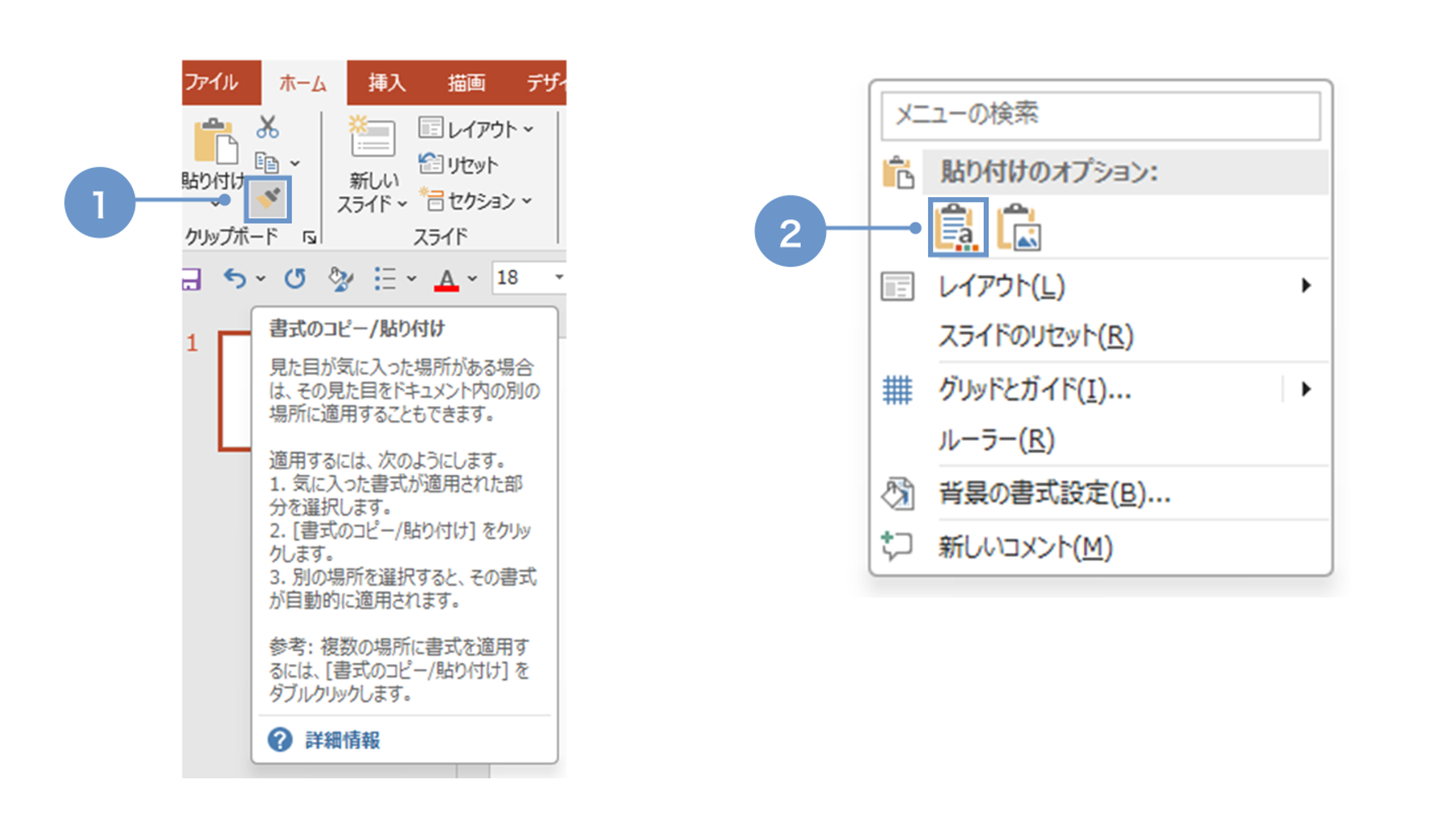Click the 貼り付け paste clipboard icon
Image resolution: width=1456 pixels, height=818 pixels.
coord(216,142)
